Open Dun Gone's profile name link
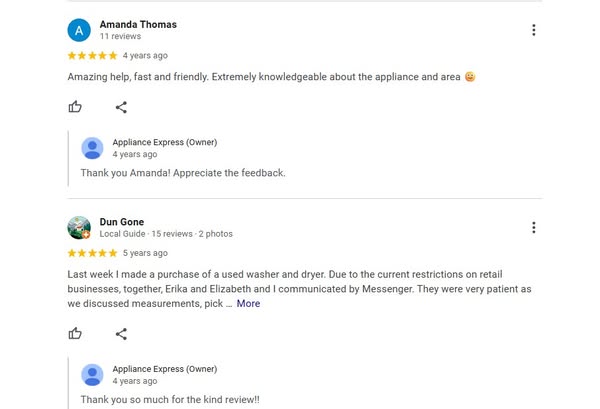600x409 pixels. [122, 222]
